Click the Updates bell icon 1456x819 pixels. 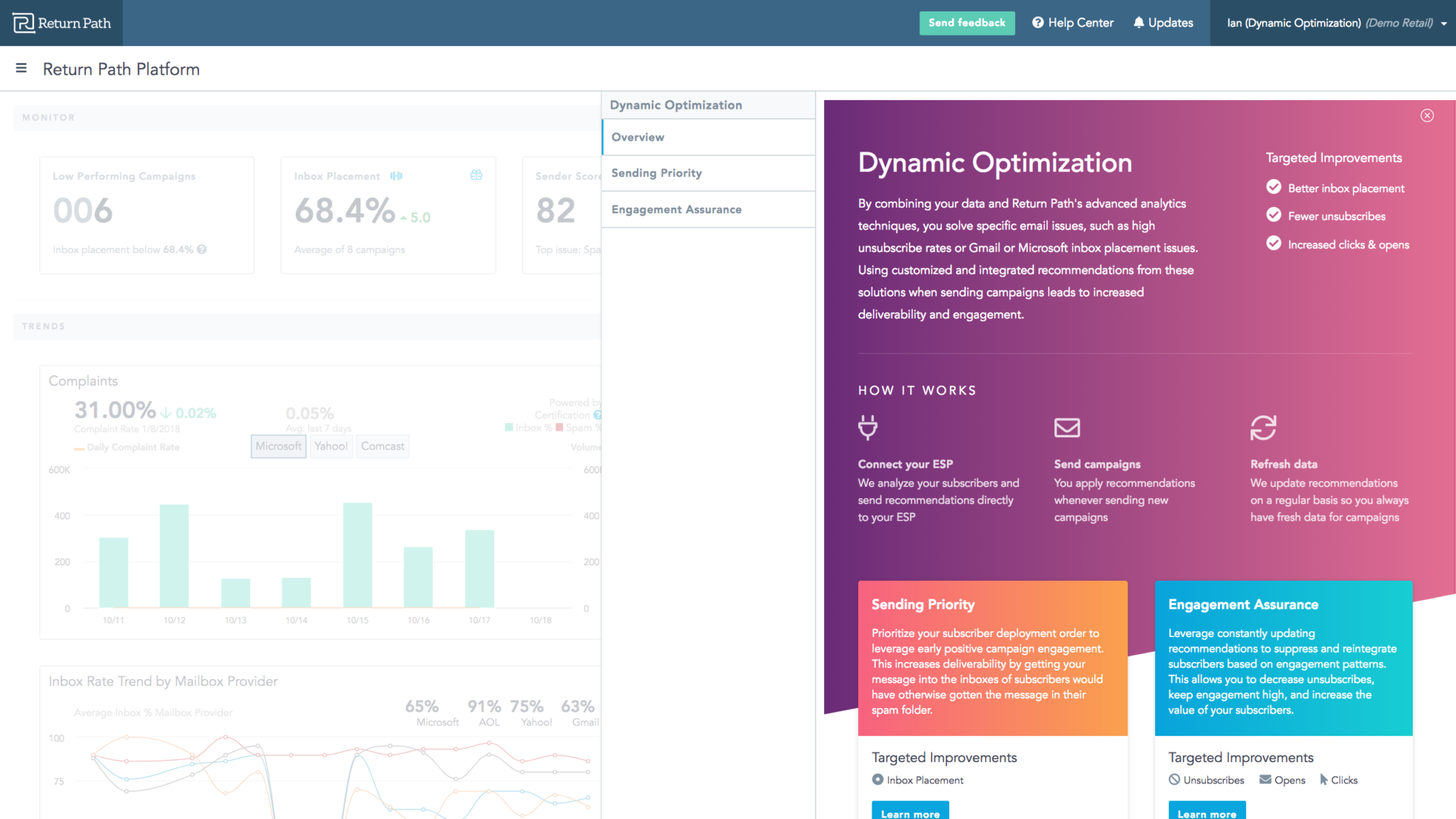coord(1139,23)
